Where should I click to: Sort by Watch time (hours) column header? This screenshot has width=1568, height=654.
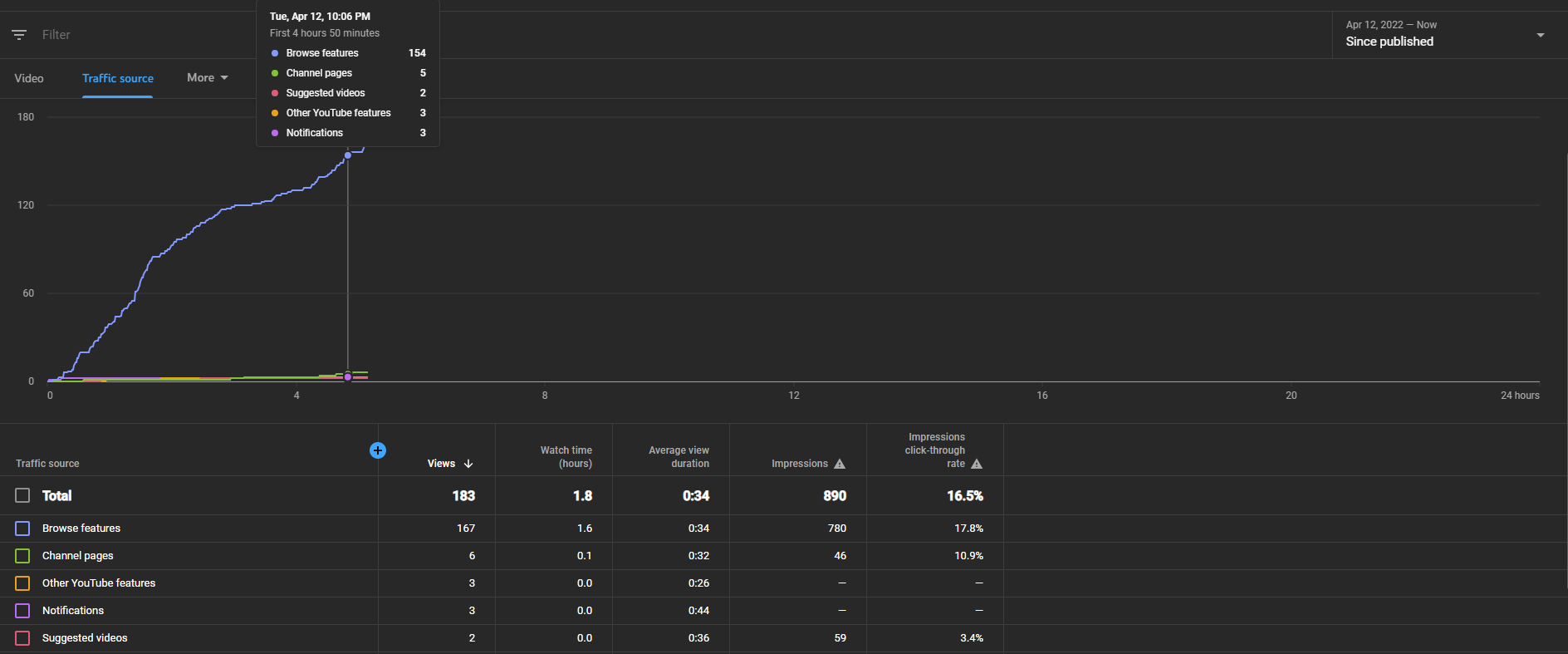coord(566,457)
